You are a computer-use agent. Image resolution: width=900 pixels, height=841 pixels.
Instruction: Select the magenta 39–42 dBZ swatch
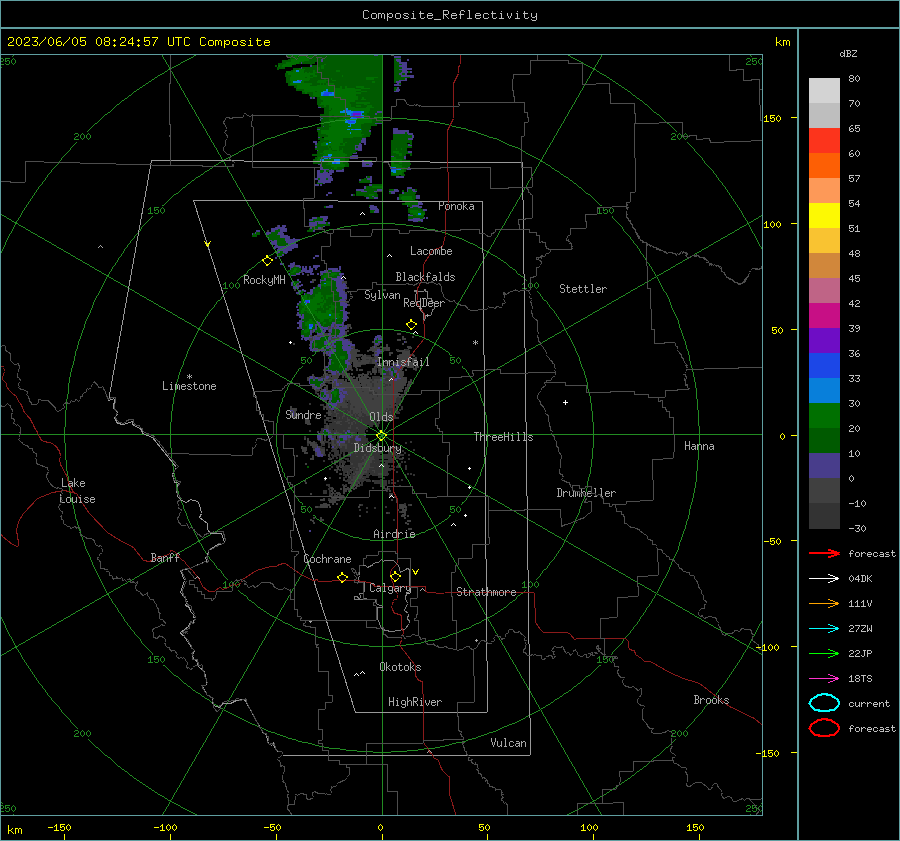click(x=824, y=316)
